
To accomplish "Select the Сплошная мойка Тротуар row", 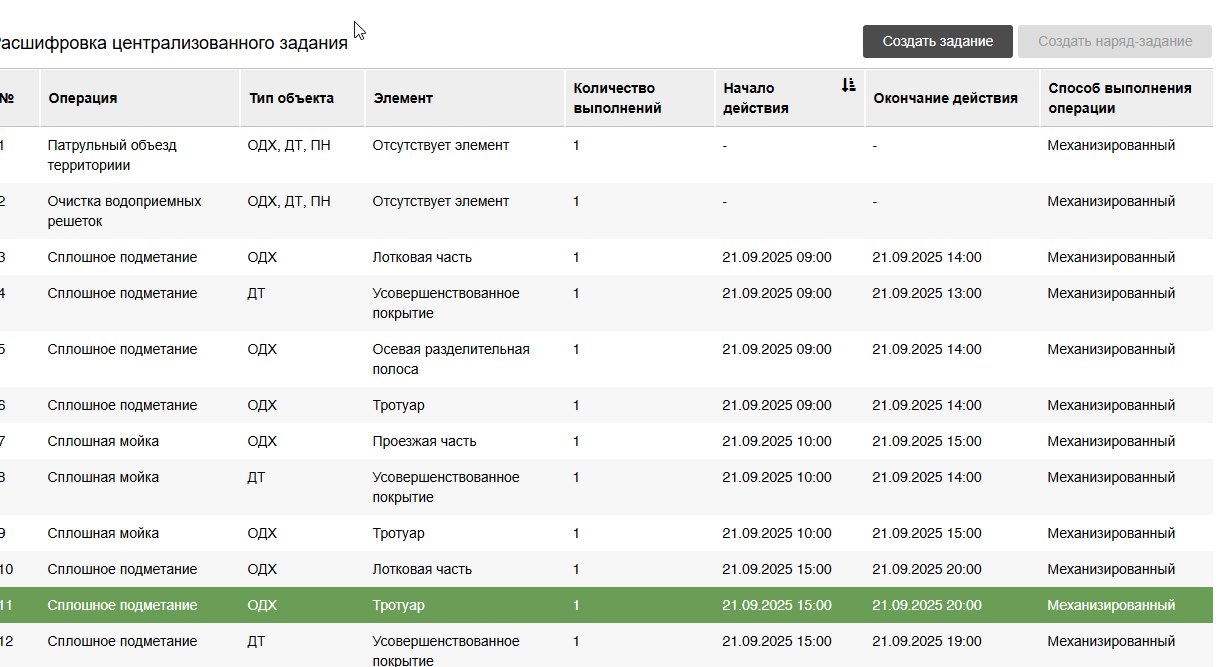I will coord(606,533).
